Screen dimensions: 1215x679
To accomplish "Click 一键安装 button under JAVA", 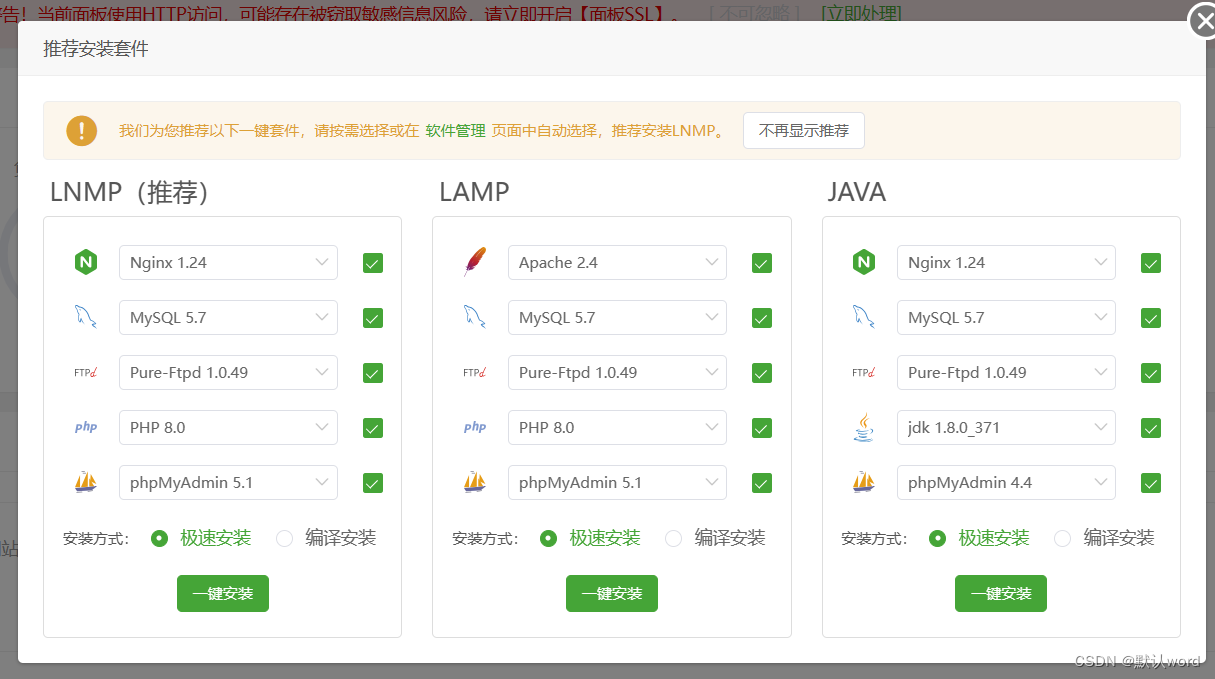I will point(1001,593).
